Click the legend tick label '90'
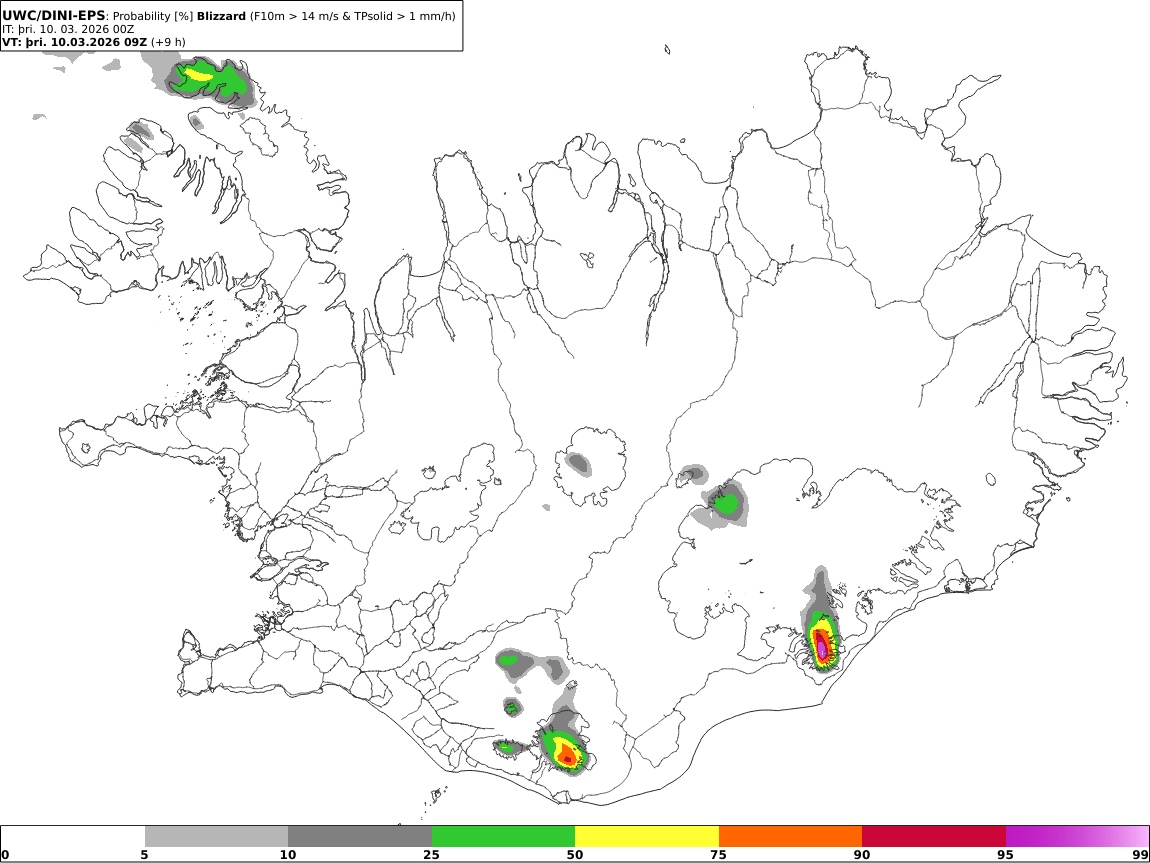 [862, 855]
